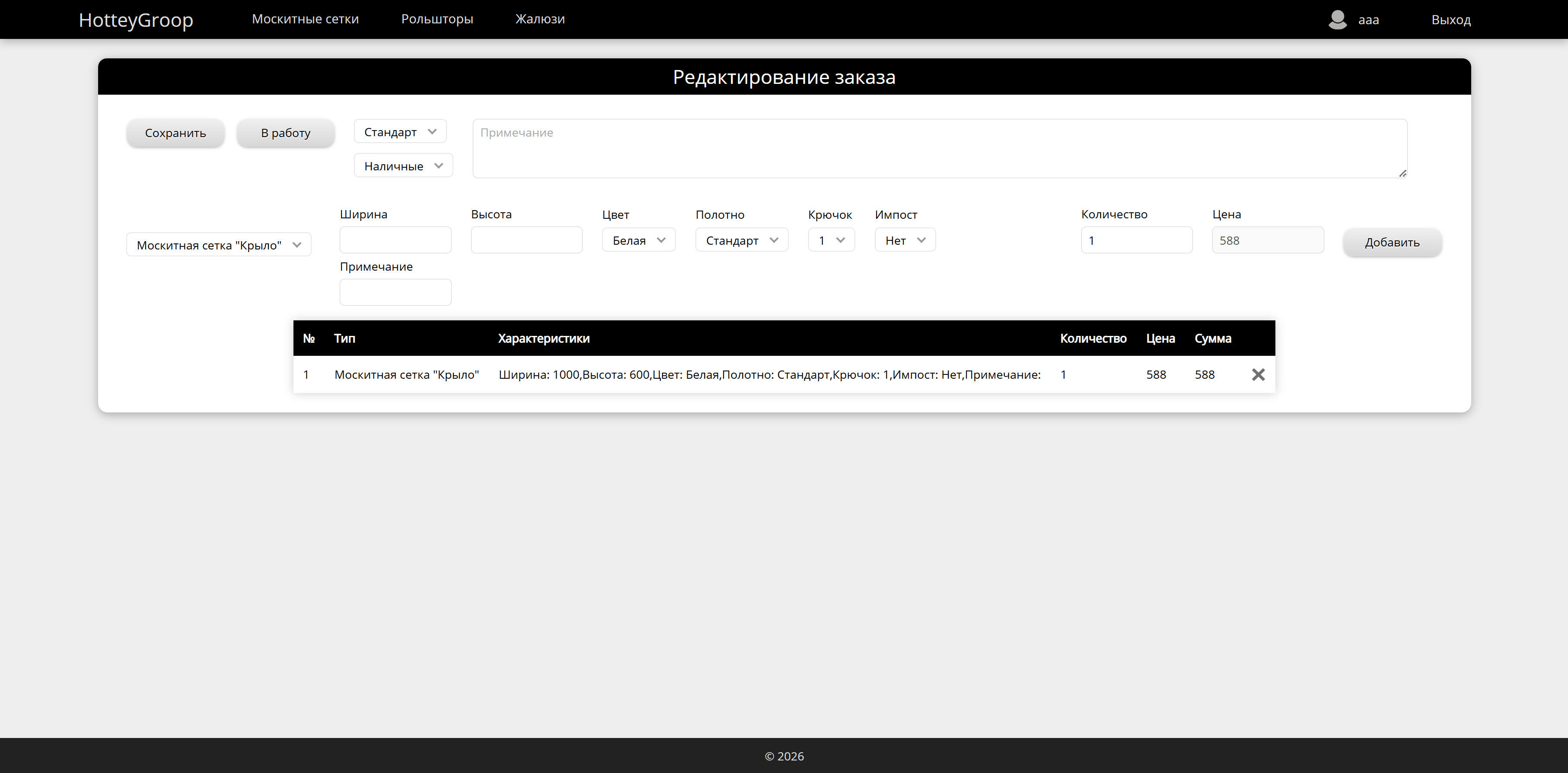The image size is (1568, 773).
Task: Go to the Рольшторы menu item
Action: [437, 19]
